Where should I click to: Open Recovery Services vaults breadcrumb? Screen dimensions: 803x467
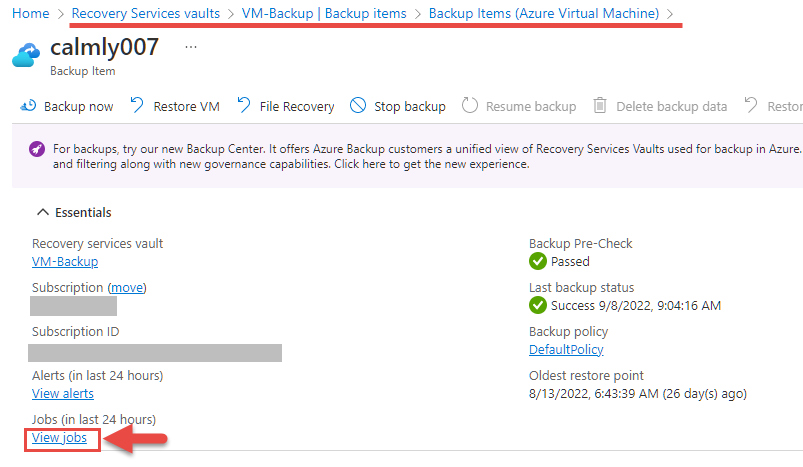click(145, 13)
